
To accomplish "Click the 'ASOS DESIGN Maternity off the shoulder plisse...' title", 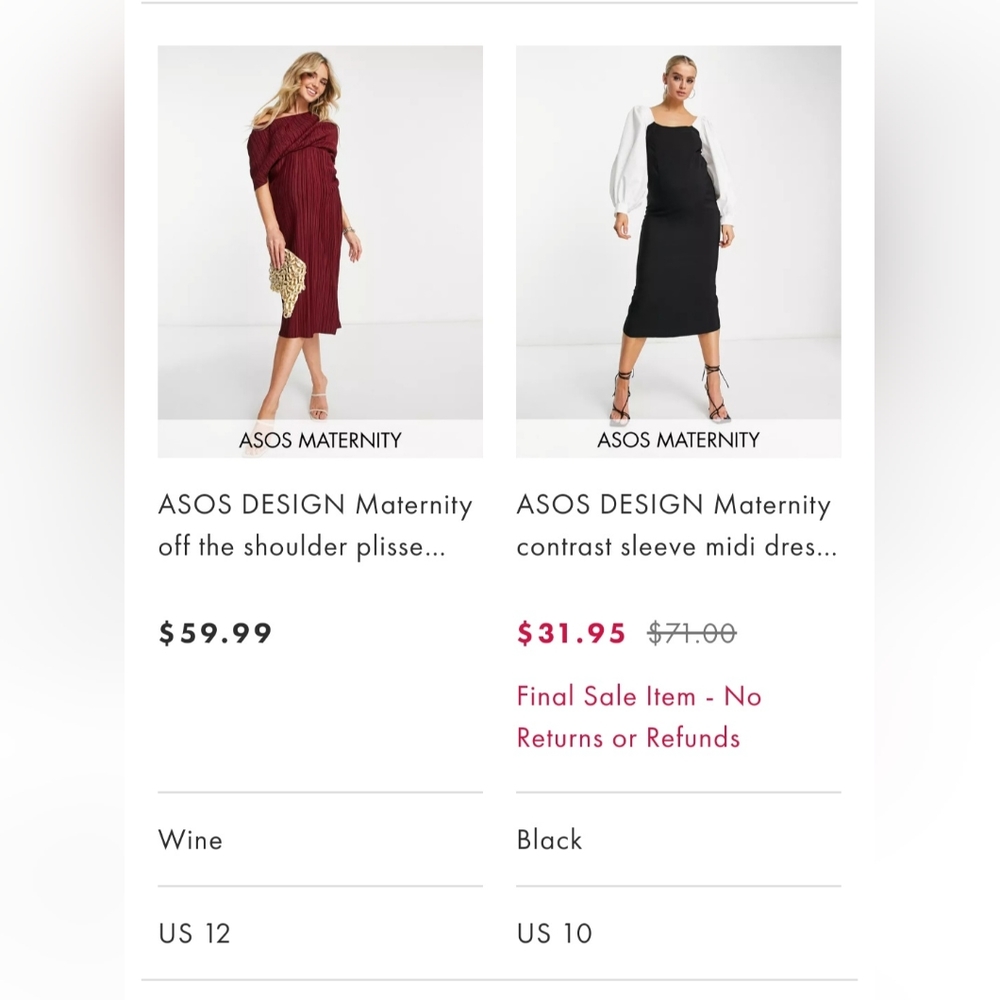I will point(316,525).
